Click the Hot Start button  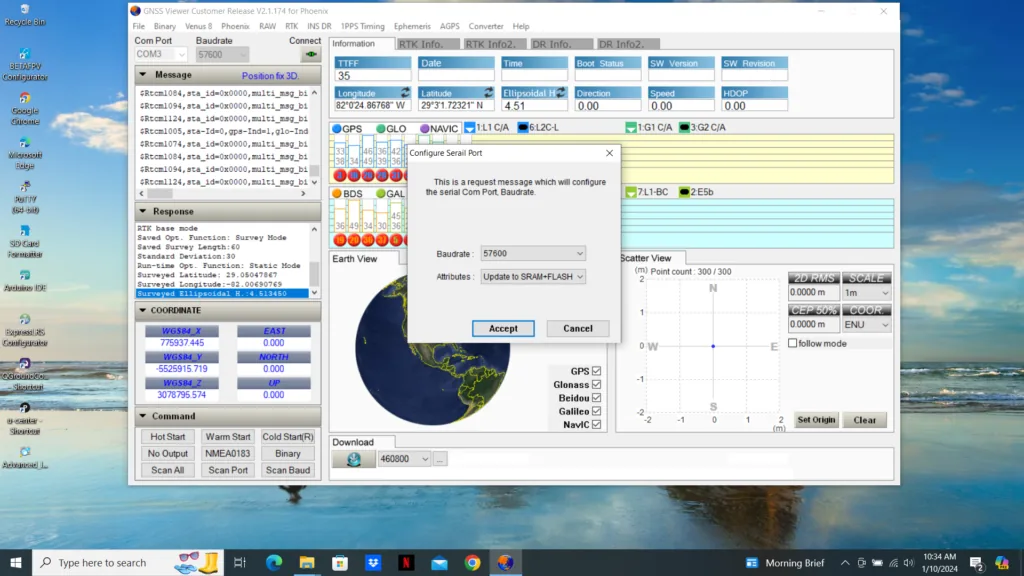[x=168, y=437]
